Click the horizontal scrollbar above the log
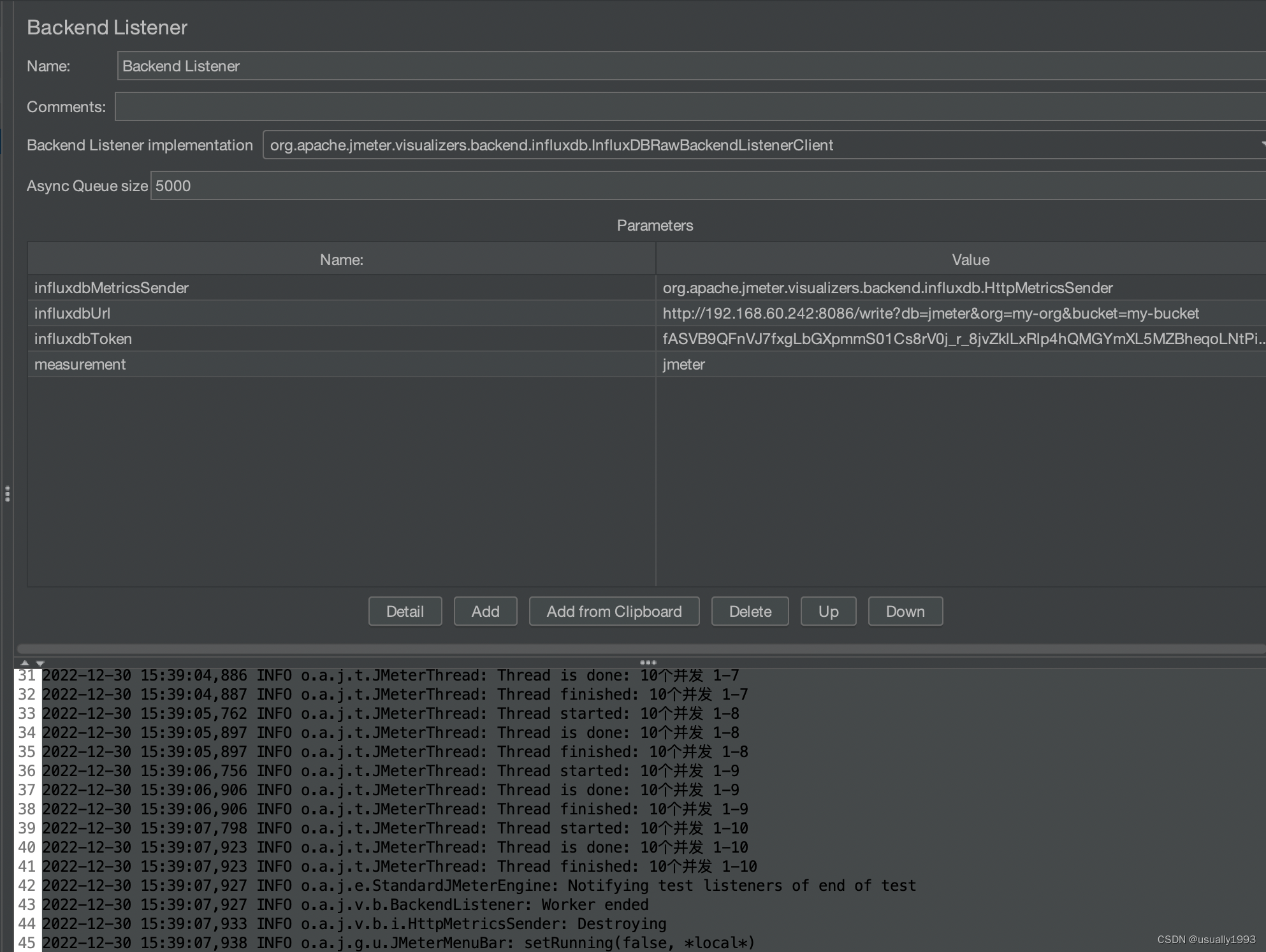This screenshot has width=1266, height=952. [641, 649]
